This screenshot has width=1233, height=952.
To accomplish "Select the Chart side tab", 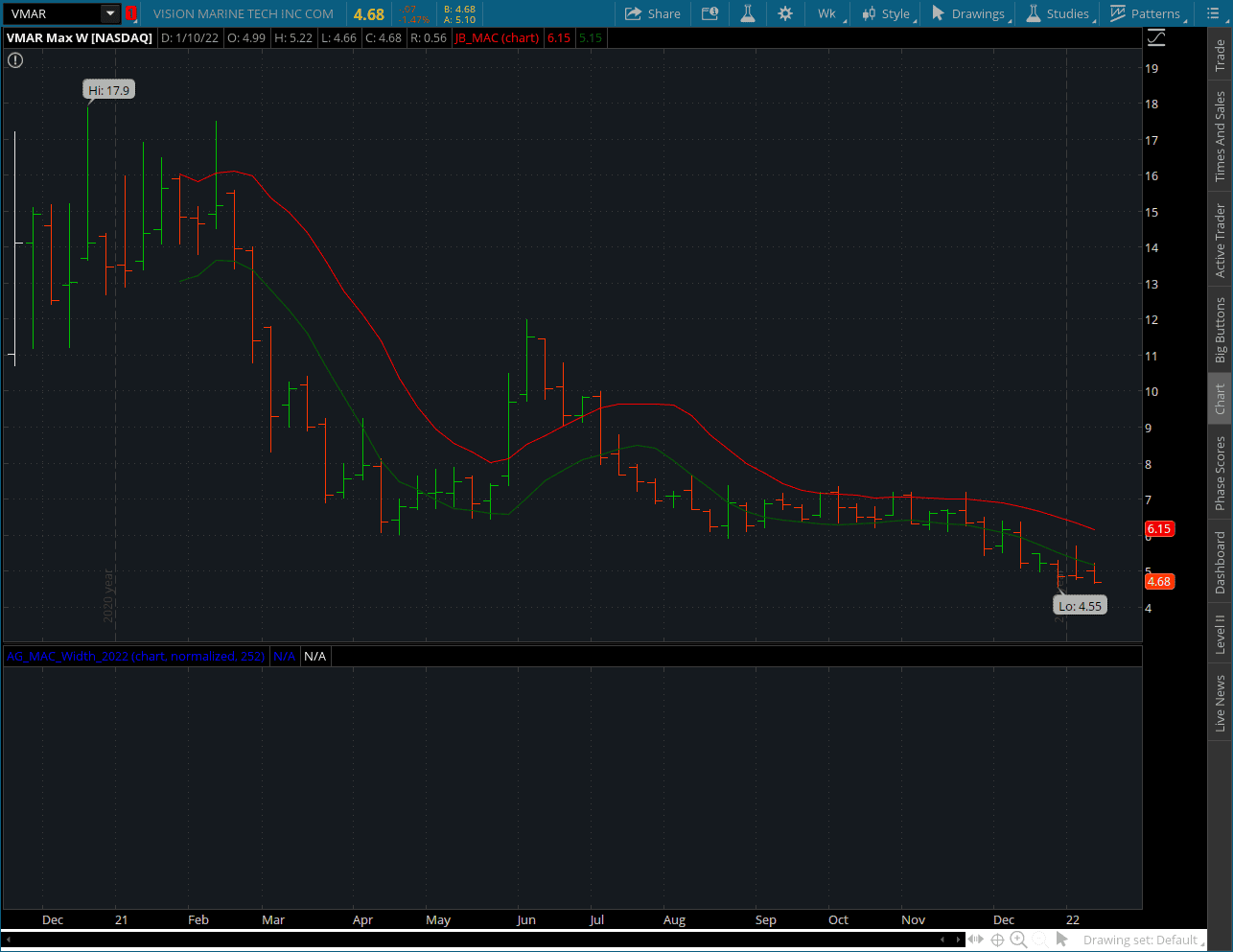I will point(1220,399).
